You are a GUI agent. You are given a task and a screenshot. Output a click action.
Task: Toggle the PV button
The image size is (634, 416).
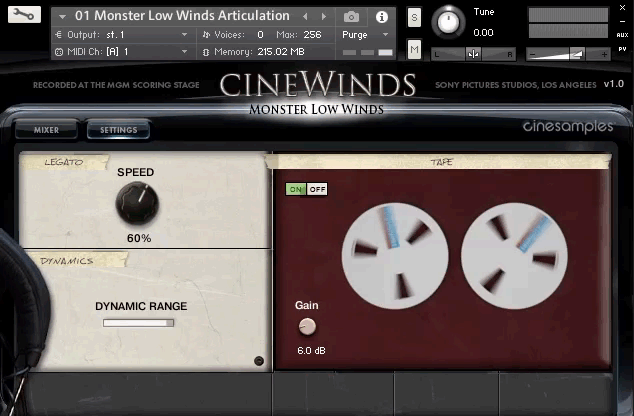(622, 49)
